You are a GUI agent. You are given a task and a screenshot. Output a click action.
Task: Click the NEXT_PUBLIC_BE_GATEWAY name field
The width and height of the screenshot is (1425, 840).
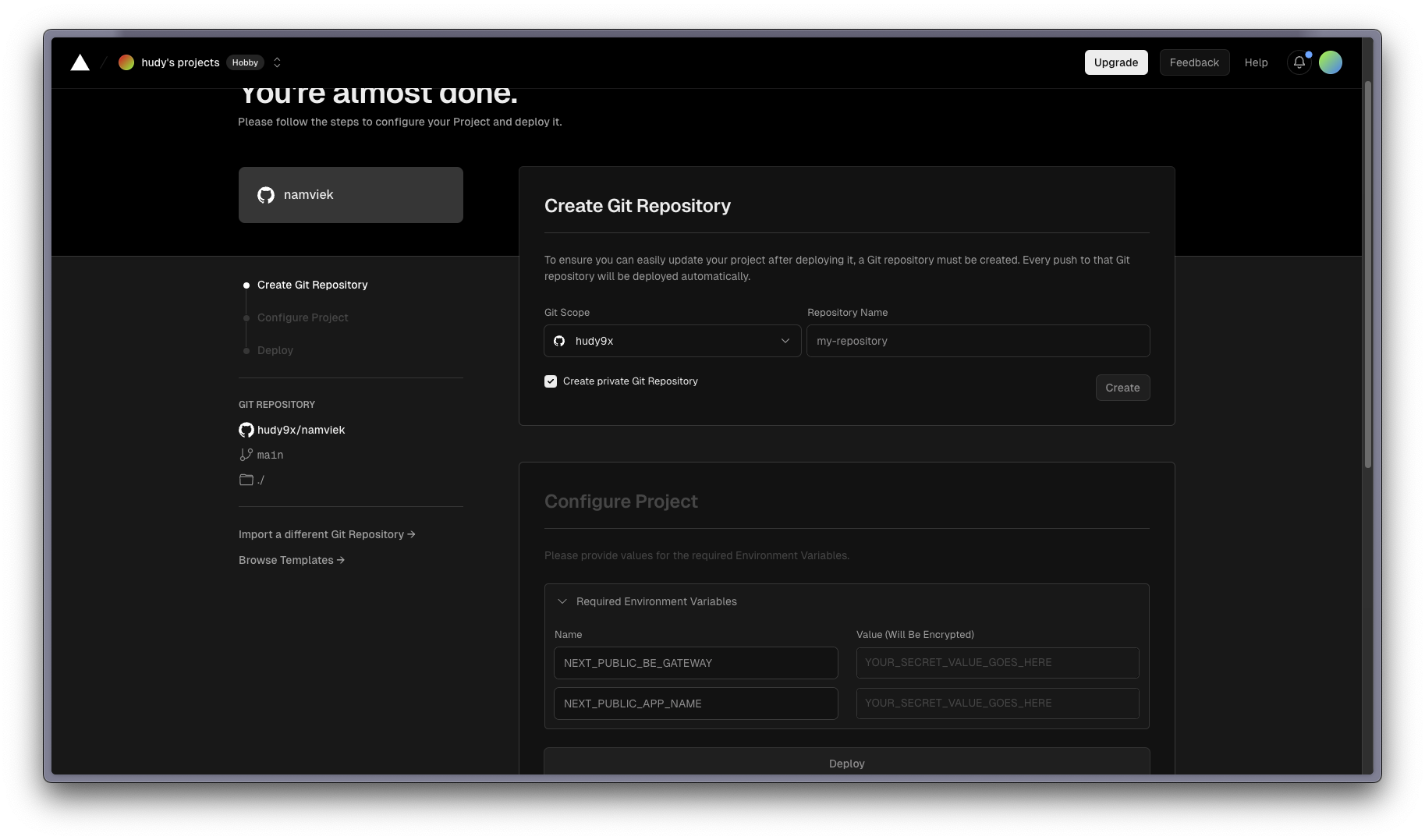[696, 663]
